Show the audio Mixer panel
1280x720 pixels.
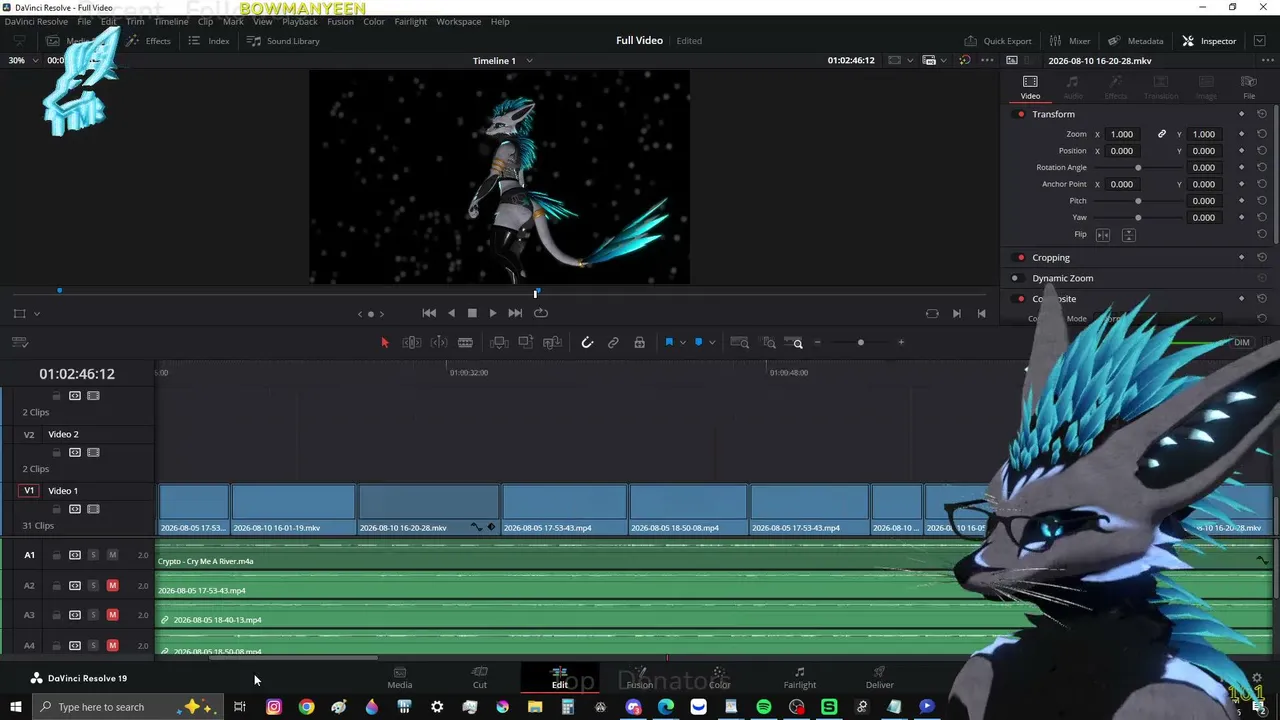point(1069,41)
